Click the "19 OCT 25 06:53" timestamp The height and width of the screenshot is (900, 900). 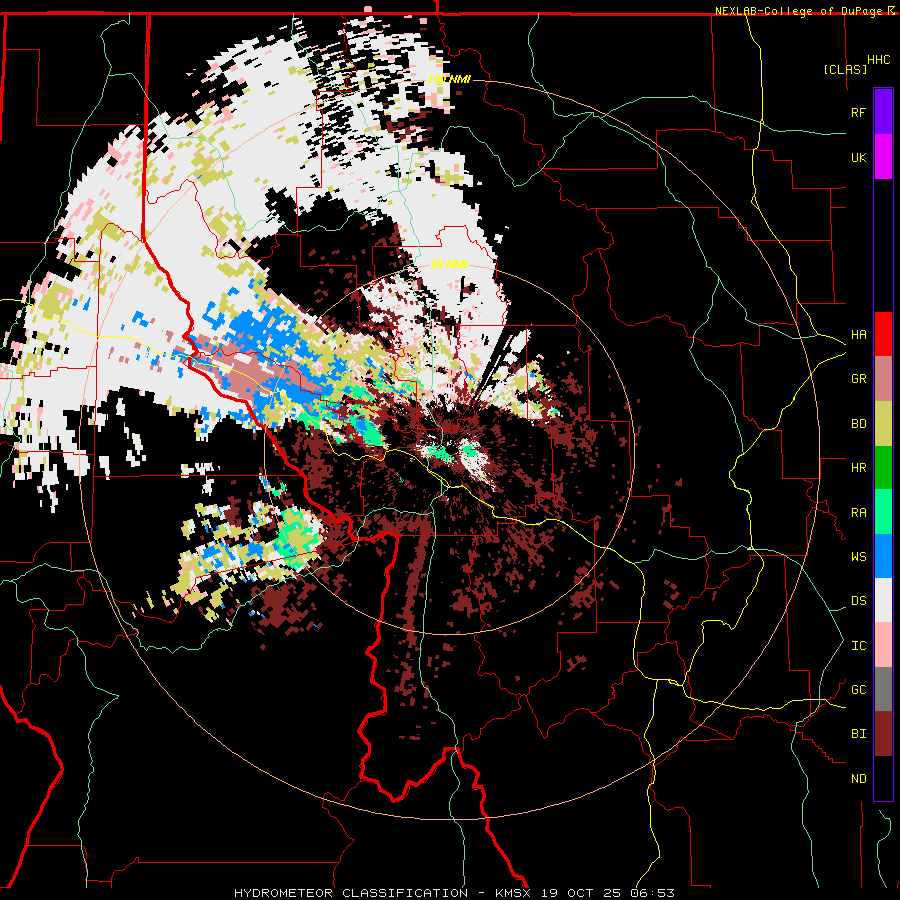(608, 893)
